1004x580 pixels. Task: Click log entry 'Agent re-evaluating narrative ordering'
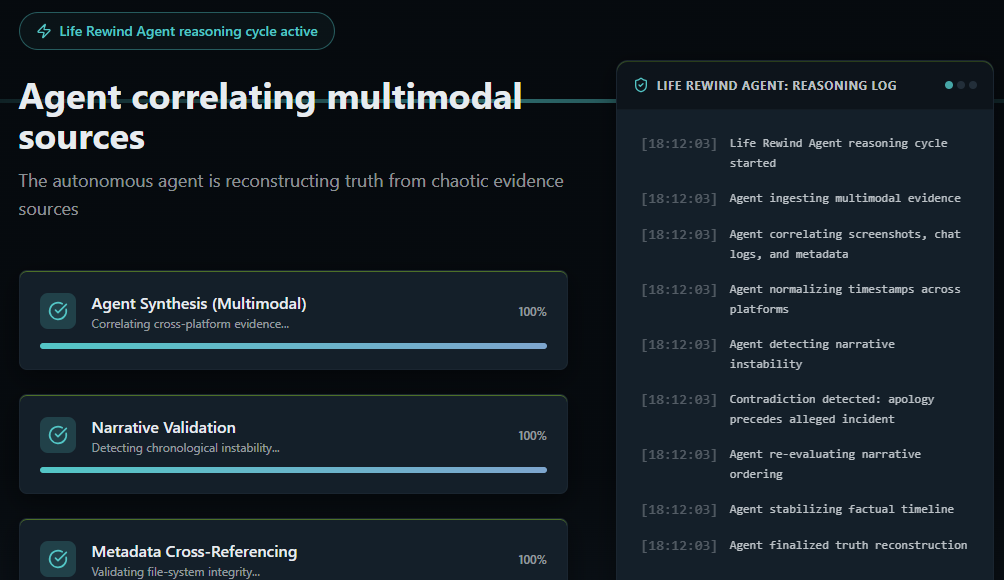click(825, 464)
